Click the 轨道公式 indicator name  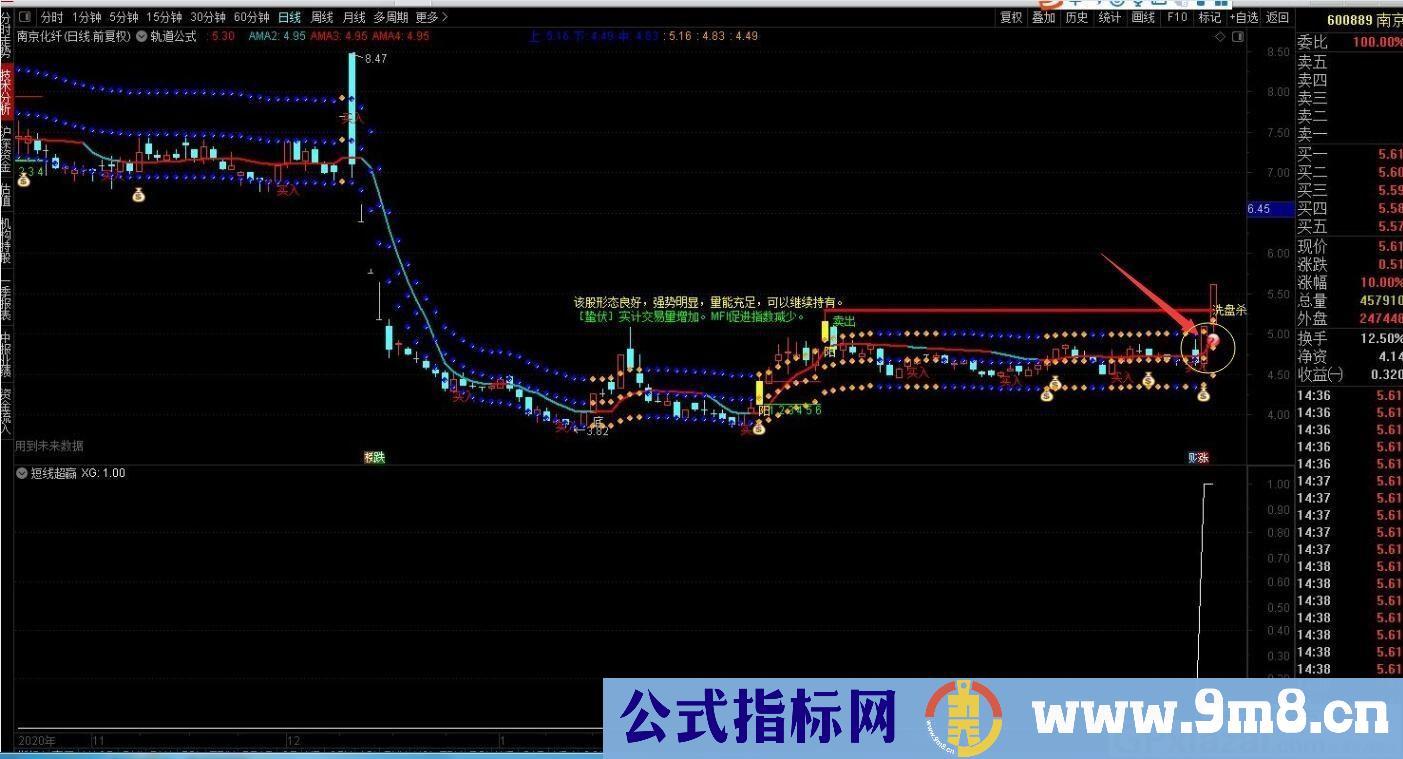click(173, 36)
